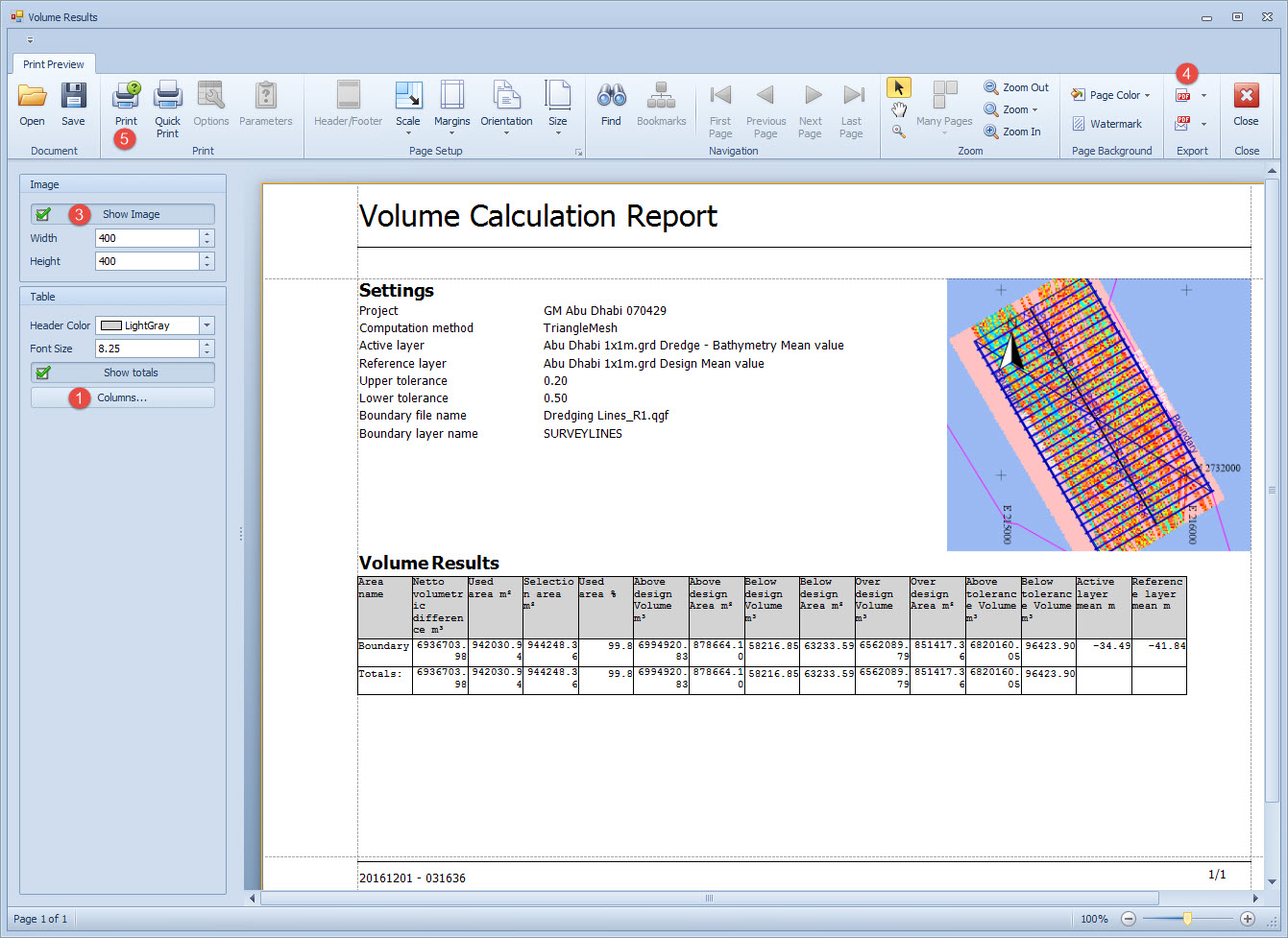This screenshot has height=938, width=1288.
Task: Click the Zoom In magnifier icon
Action: [x=991, y=132]
